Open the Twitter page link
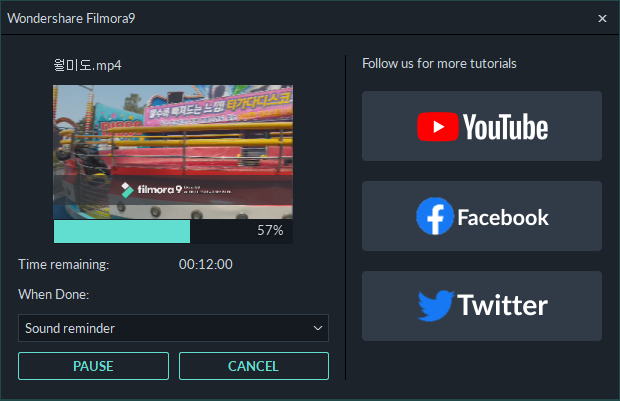Image resolution: width=620 pixels, height=401 pixels. pos(482,306)
